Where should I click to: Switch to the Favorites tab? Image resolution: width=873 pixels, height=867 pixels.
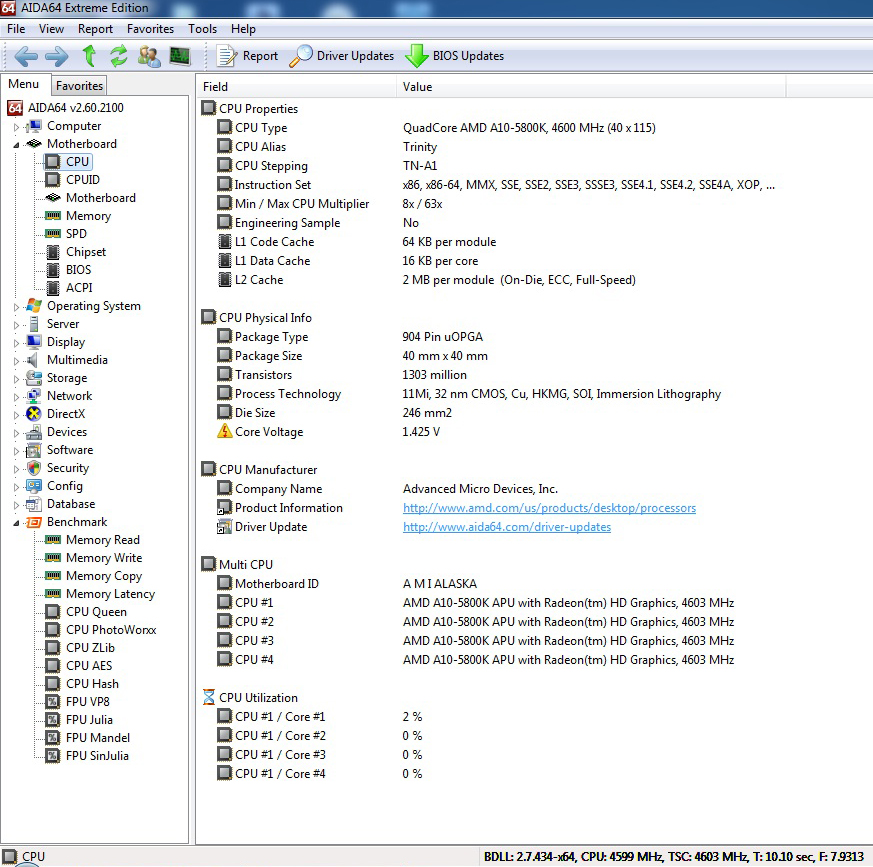point(79,86)
